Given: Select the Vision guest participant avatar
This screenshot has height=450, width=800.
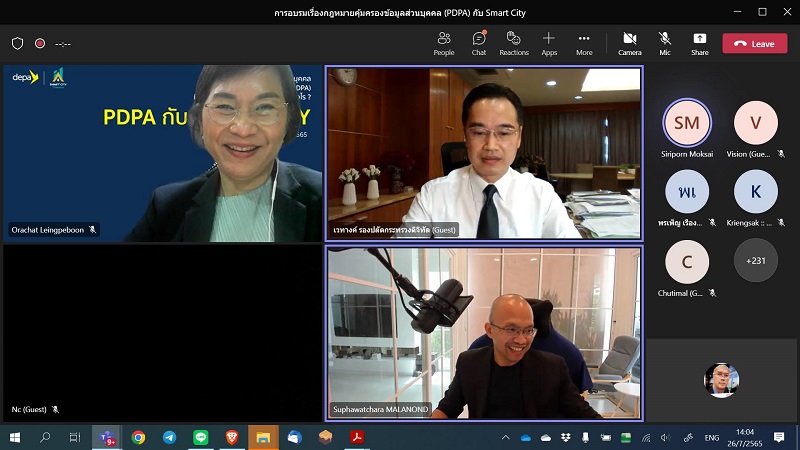Looking at the screenshot, I should (x=755, y=123).
